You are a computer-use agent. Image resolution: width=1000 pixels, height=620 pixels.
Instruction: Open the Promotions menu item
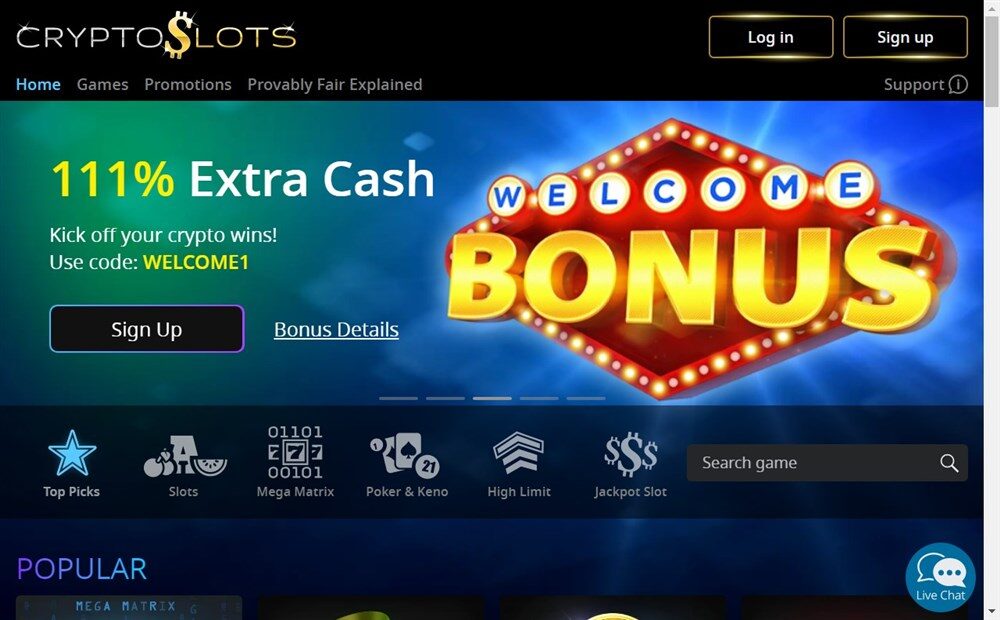tap(188, 84)
